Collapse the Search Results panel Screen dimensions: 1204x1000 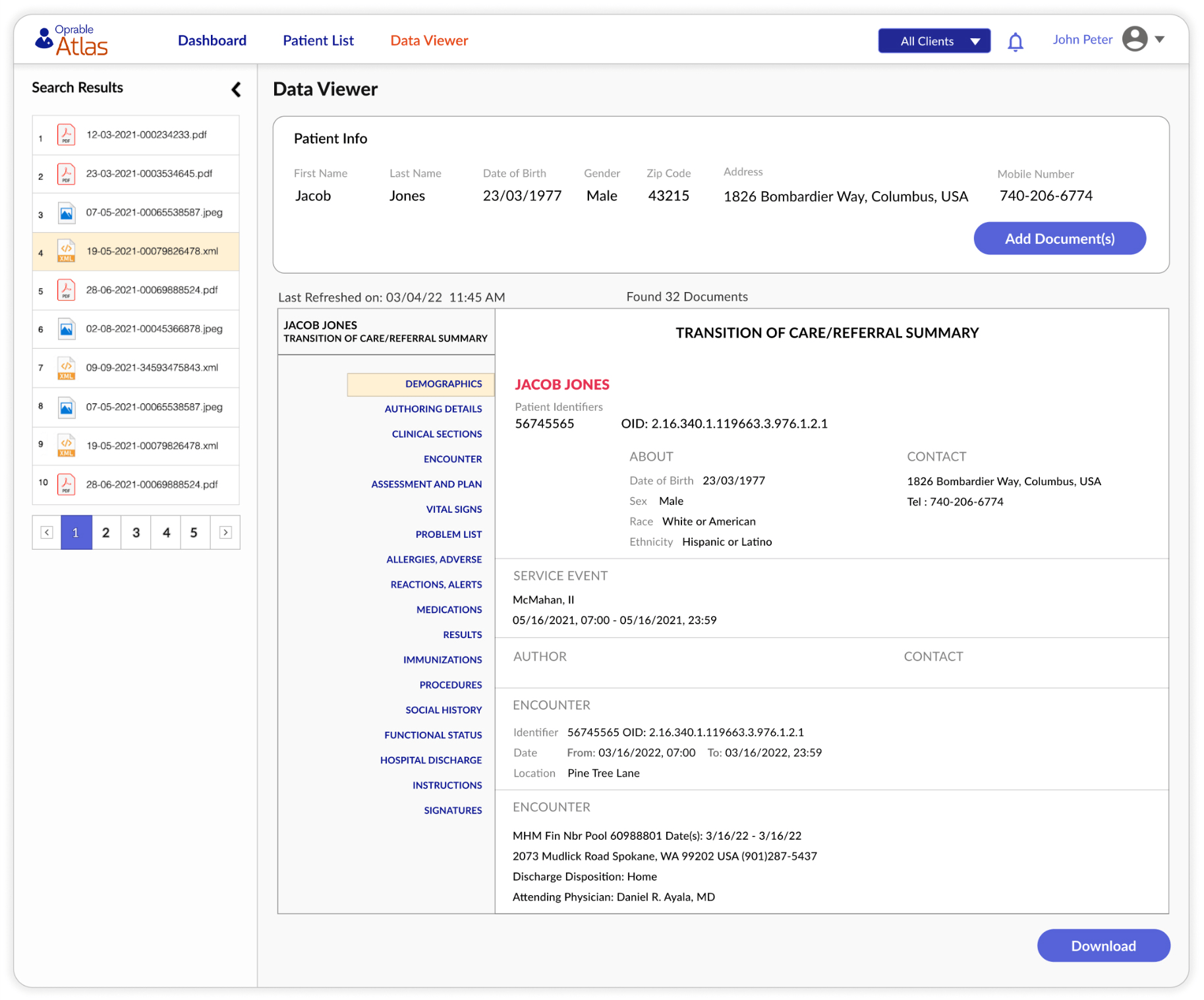pos(235,89)
